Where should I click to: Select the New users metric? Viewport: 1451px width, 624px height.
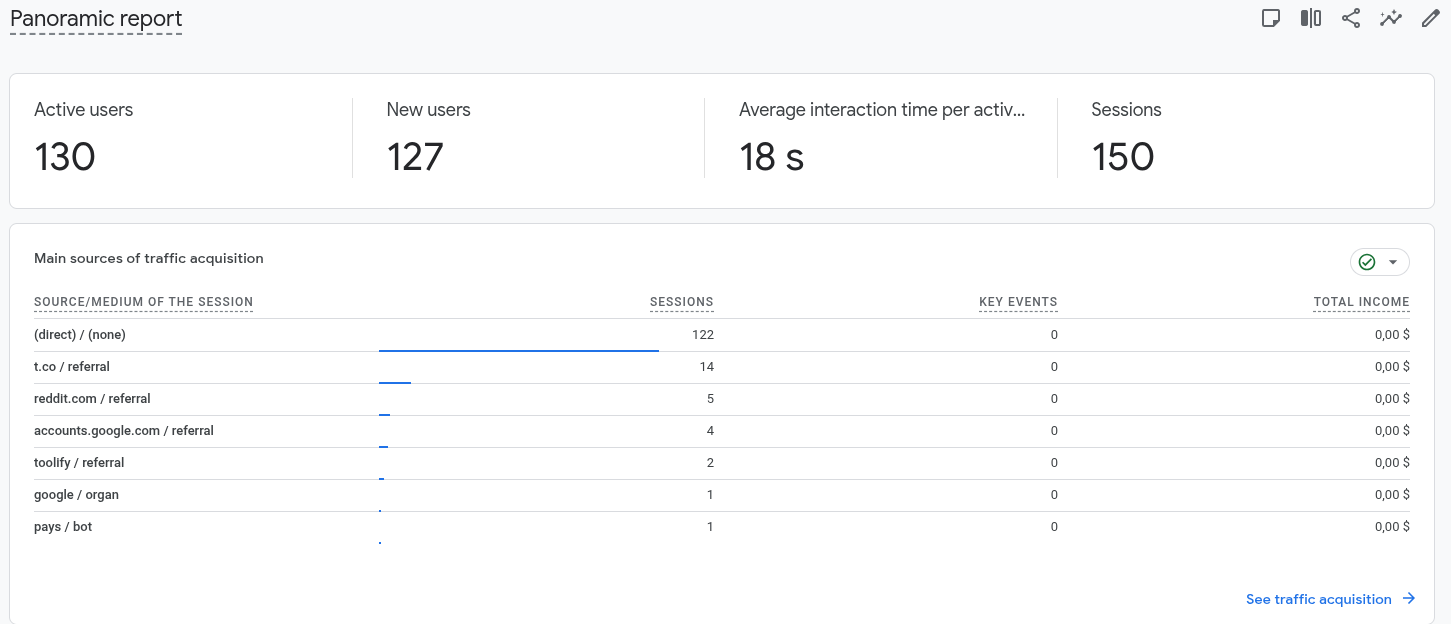click(x=428, y=110)
